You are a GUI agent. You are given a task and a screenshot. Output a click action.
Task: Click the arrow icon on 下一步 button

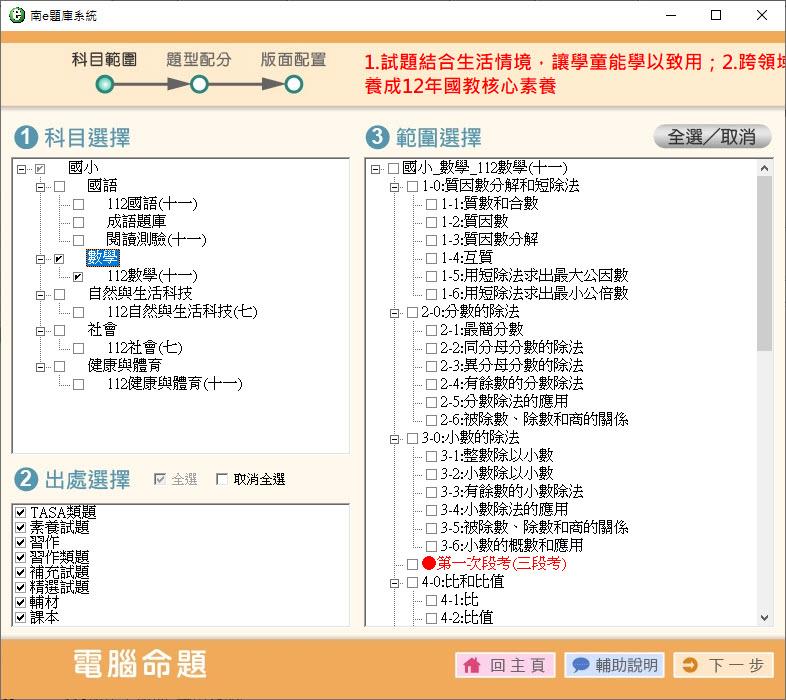[x=690, y=665]
